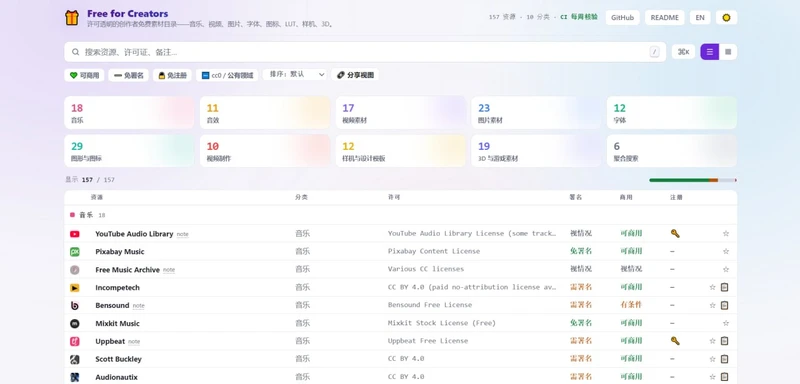
Task: Open the Scott Buckley link
Action: 118,360
